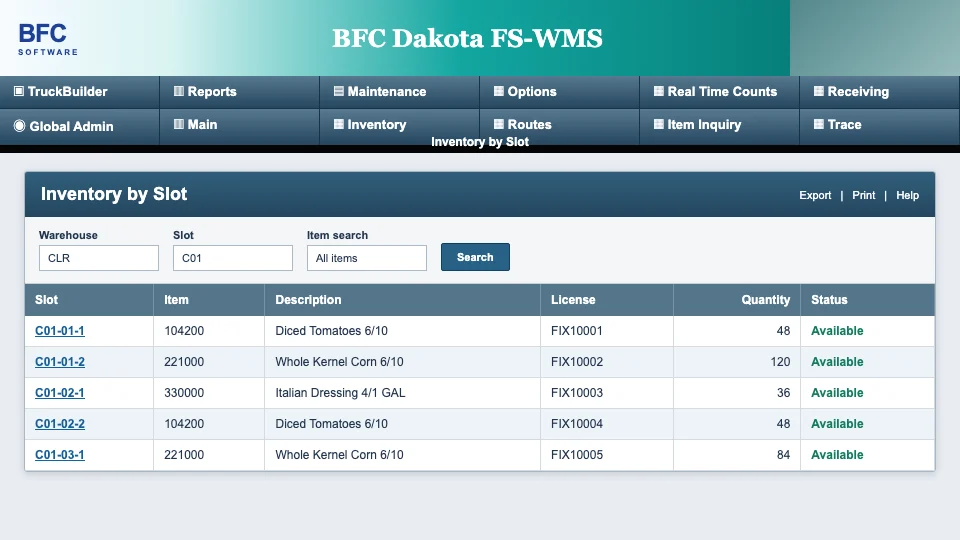Click the Options menu icon
The height and width of the screenshot is (540, 960).
499,91
